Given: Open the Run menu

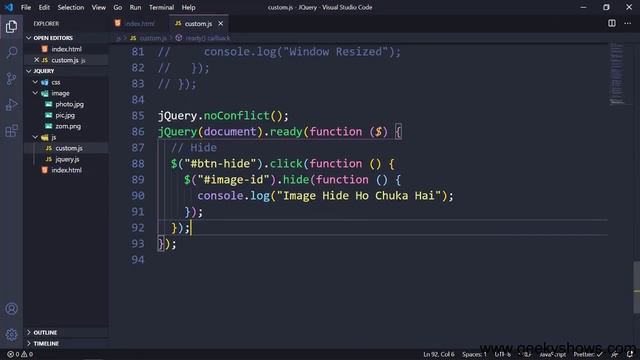Looking at the screenshot, I should coord(135,7).
